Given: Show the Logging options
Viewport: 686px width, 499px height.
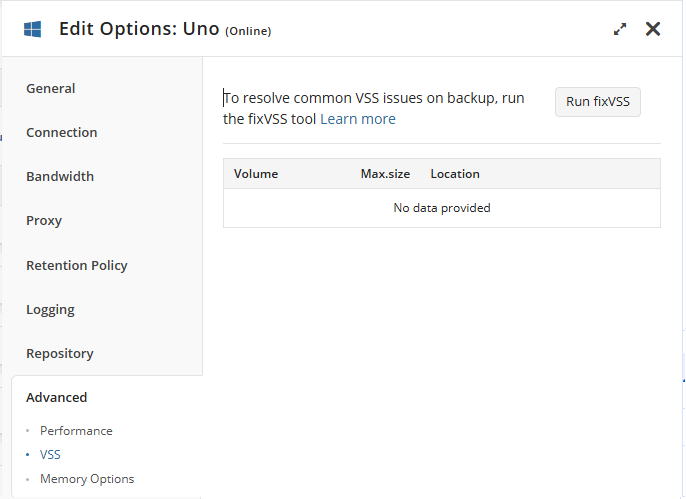Looking at the screenshot, I should [50, 309].
